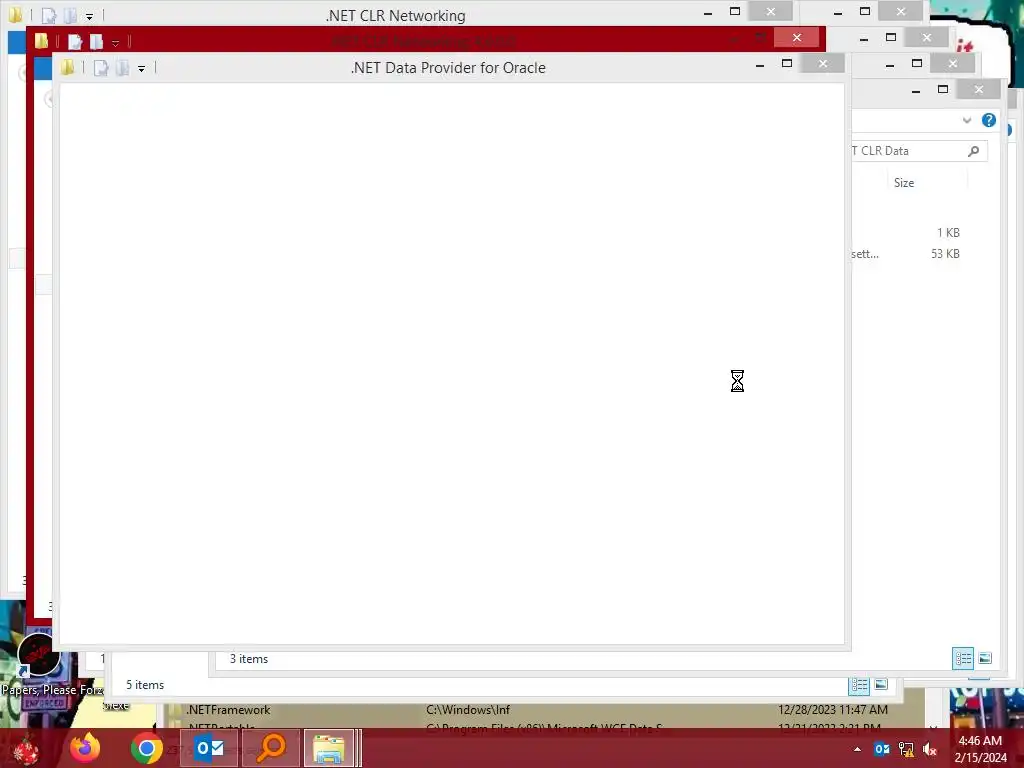Show hidden tray icons arrow
1024x768 pixels.
click(857, 749)
